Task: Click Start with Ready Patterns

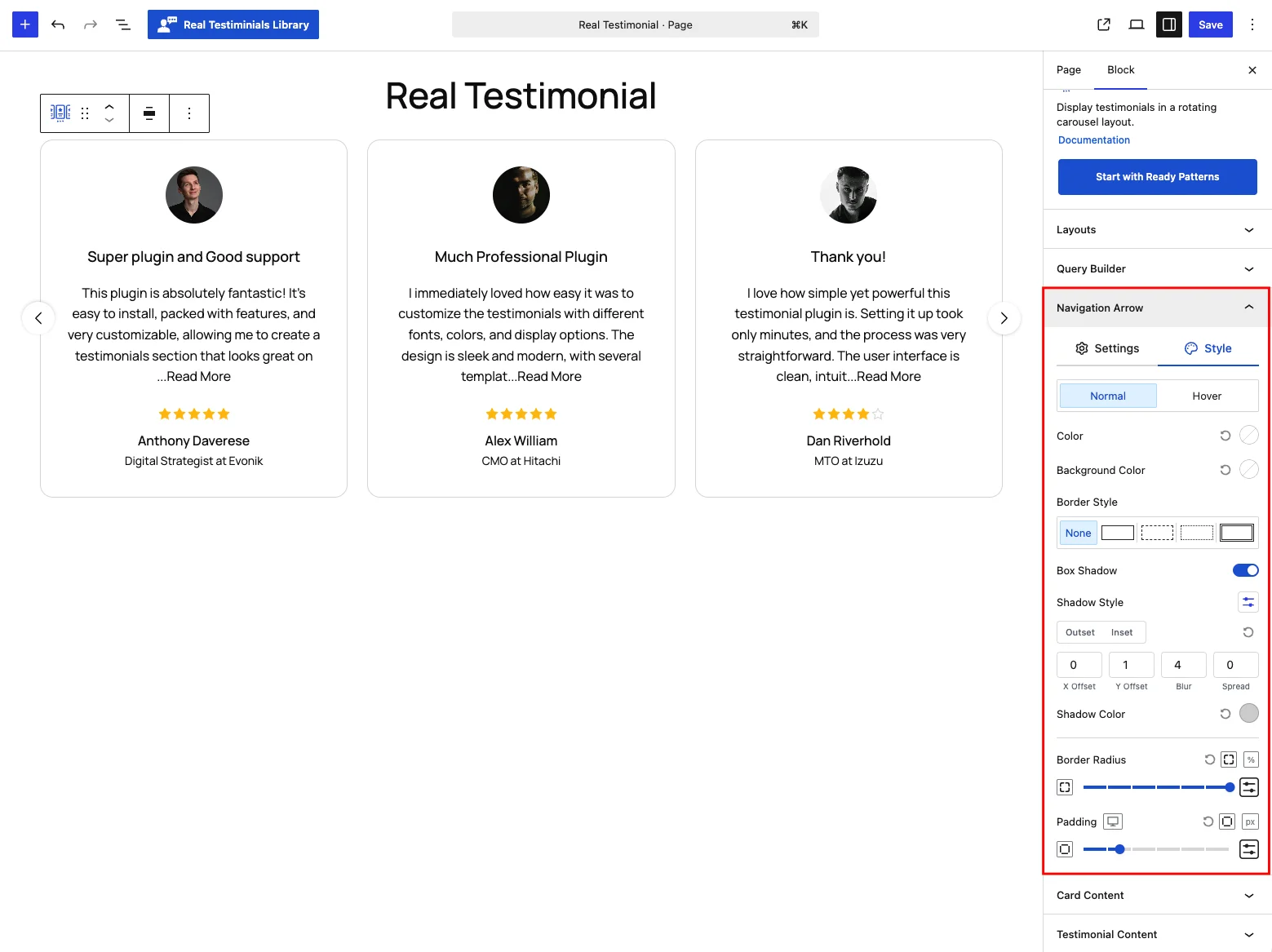Action: [x=1158, y=177]
